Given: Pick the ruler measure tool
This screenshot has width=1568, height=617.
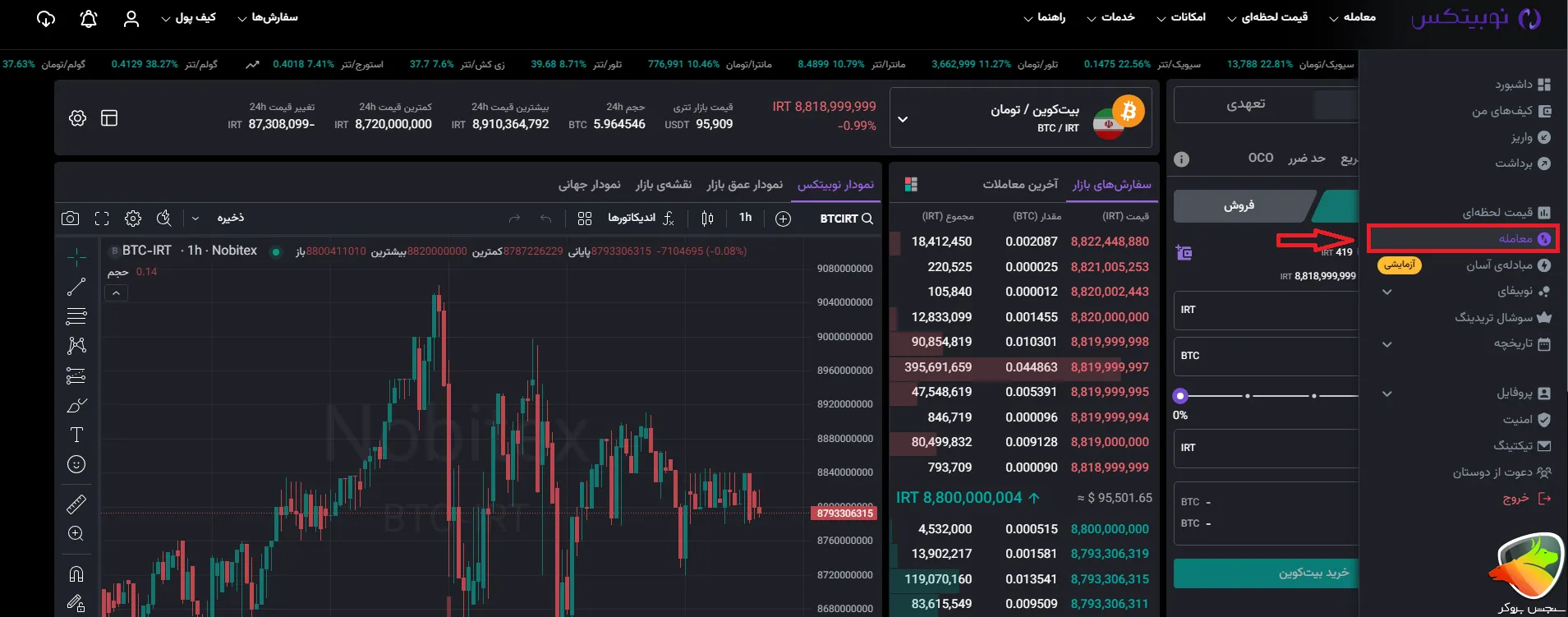Looking at the screenshot, I should [76, 504].
